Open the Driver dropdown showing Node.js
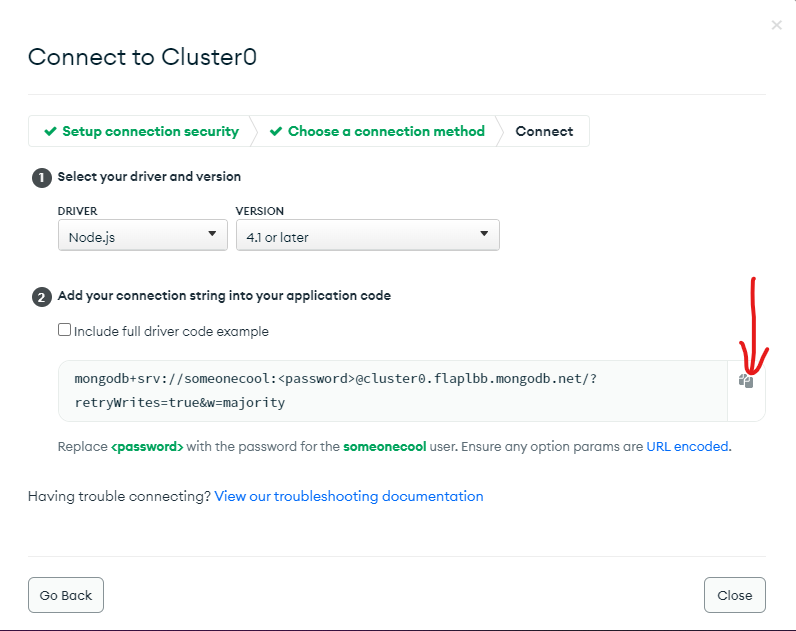 point(142,236)
